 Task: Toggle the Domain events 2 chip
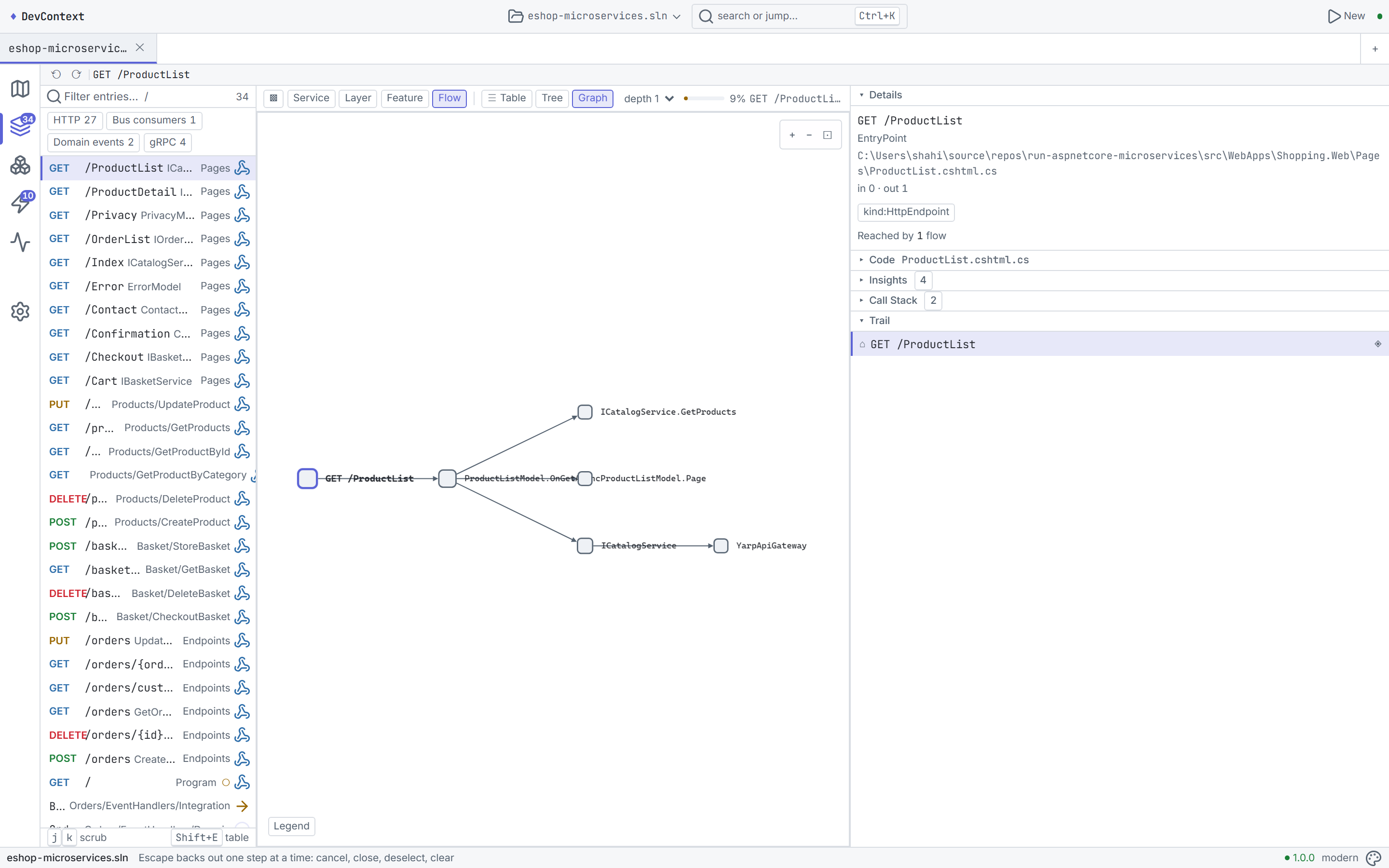(93, 142)
